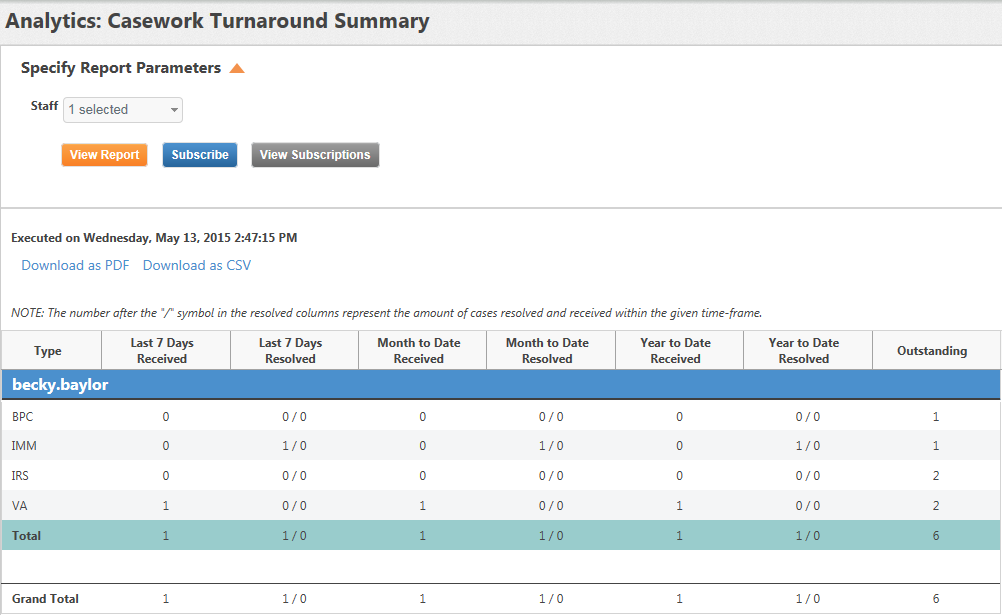Click the NOTE text about resolved columns
The image size is (1002, 615).
[387, 313]
